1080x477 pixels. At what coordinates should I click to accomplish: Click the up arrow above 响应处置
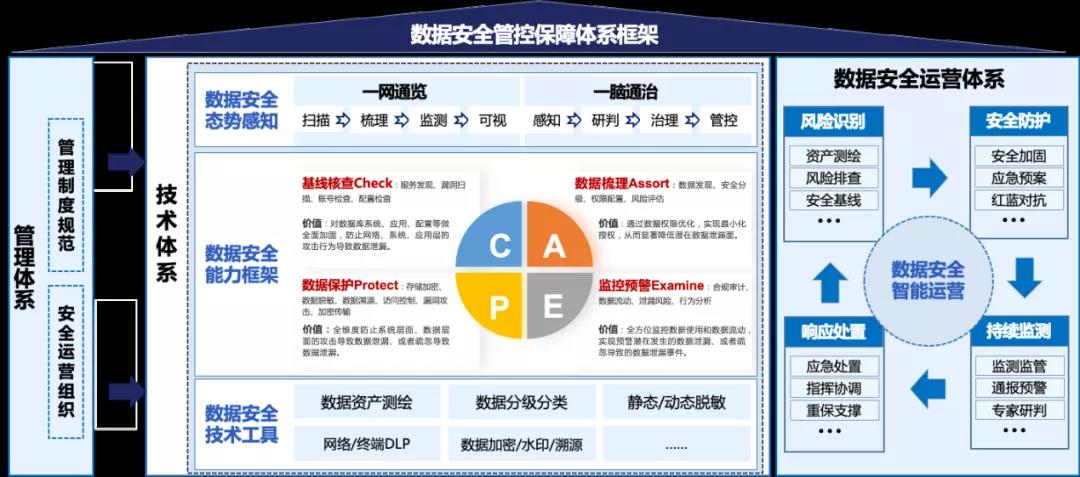tap(830, 284)
